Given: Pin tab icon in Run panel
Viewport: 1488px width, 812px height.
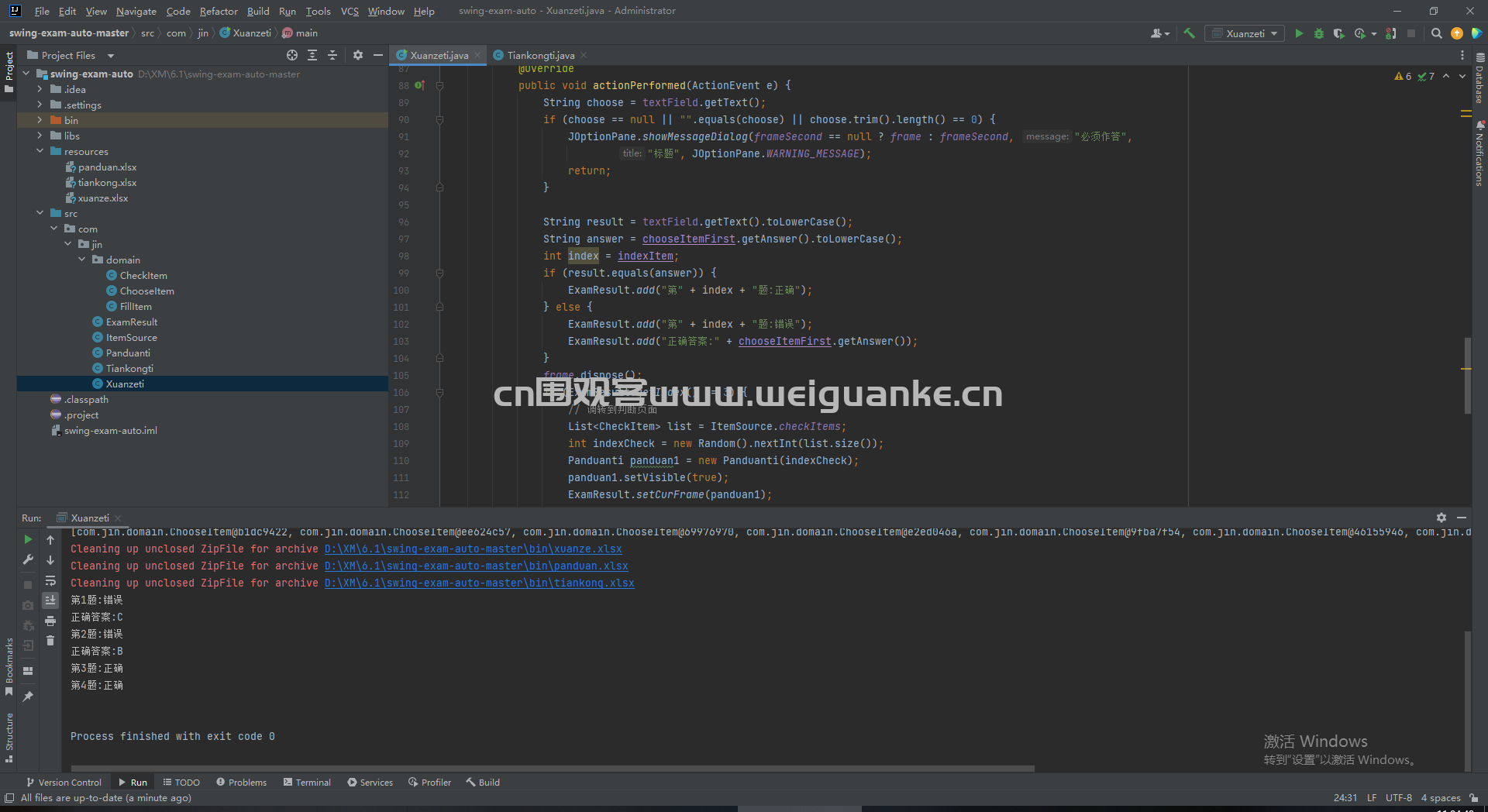Looking at the screenshot, I should point(28,697).
